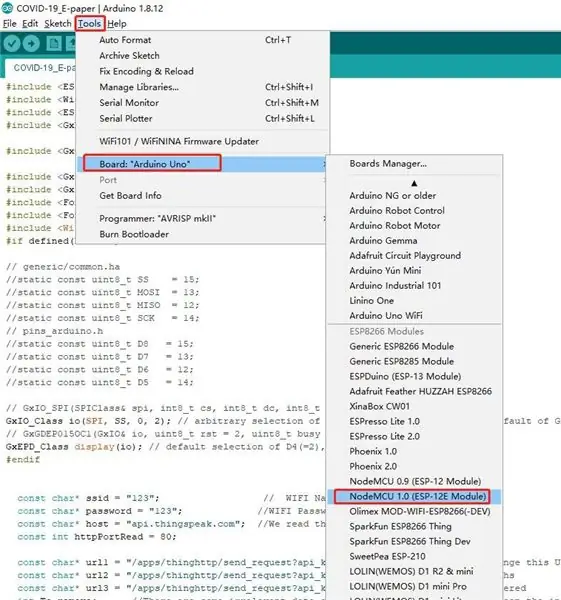Click the ssid = "123" code line
The height and width of the screenshot is (600, 561).
point(88,498)
